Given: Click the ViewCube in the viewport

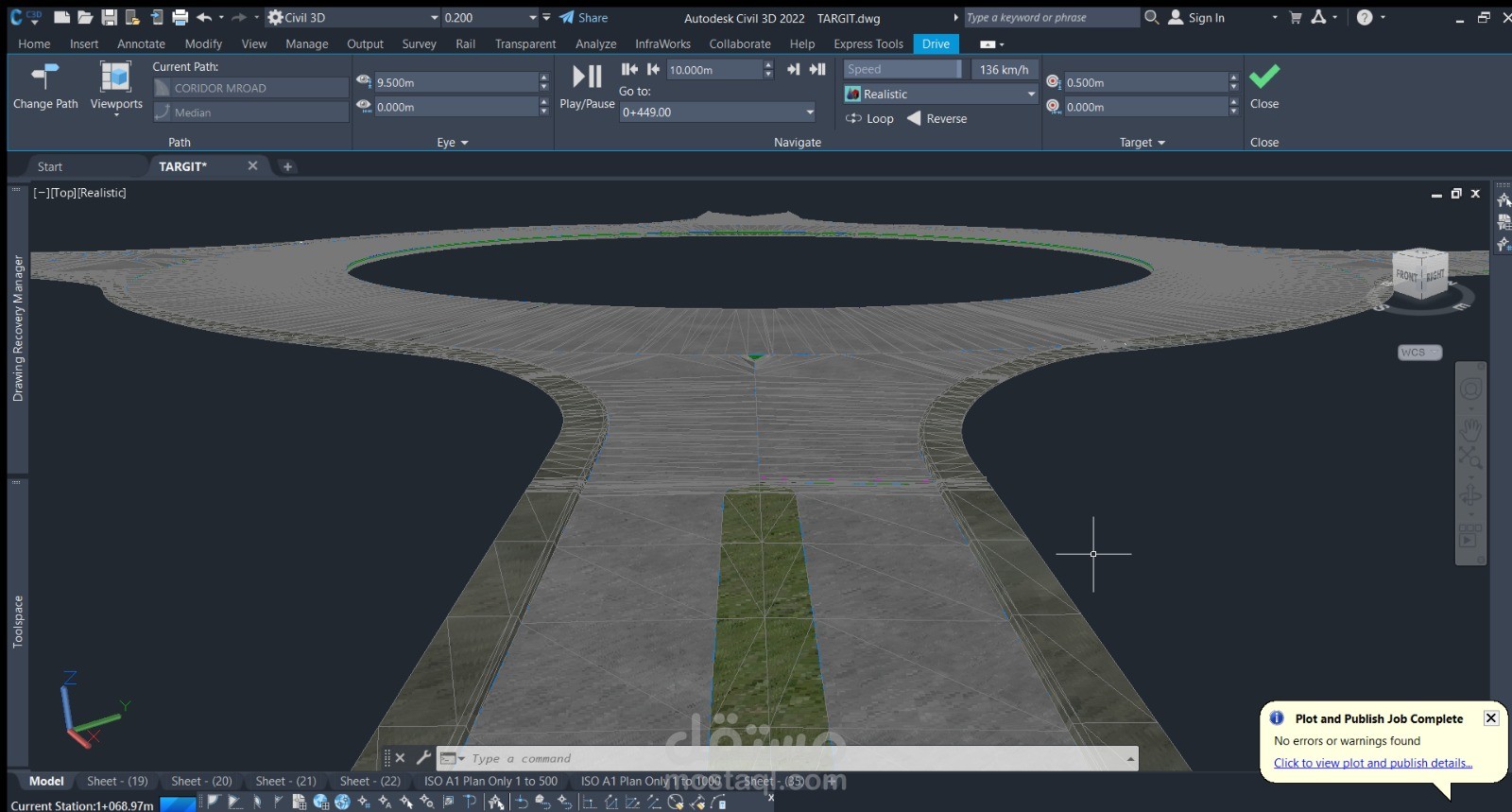Looking at the screenshot, I should click(x=1420, y=274).
